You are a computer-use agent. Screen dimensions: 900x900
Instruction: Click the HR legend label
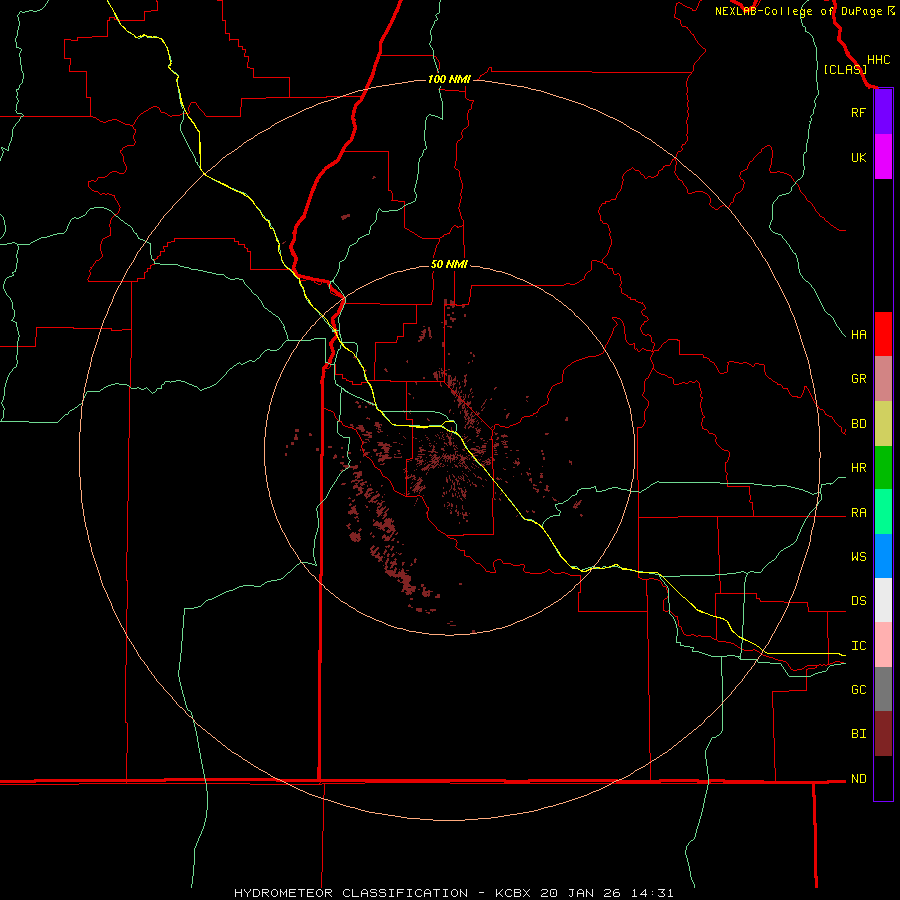(858, 468)
